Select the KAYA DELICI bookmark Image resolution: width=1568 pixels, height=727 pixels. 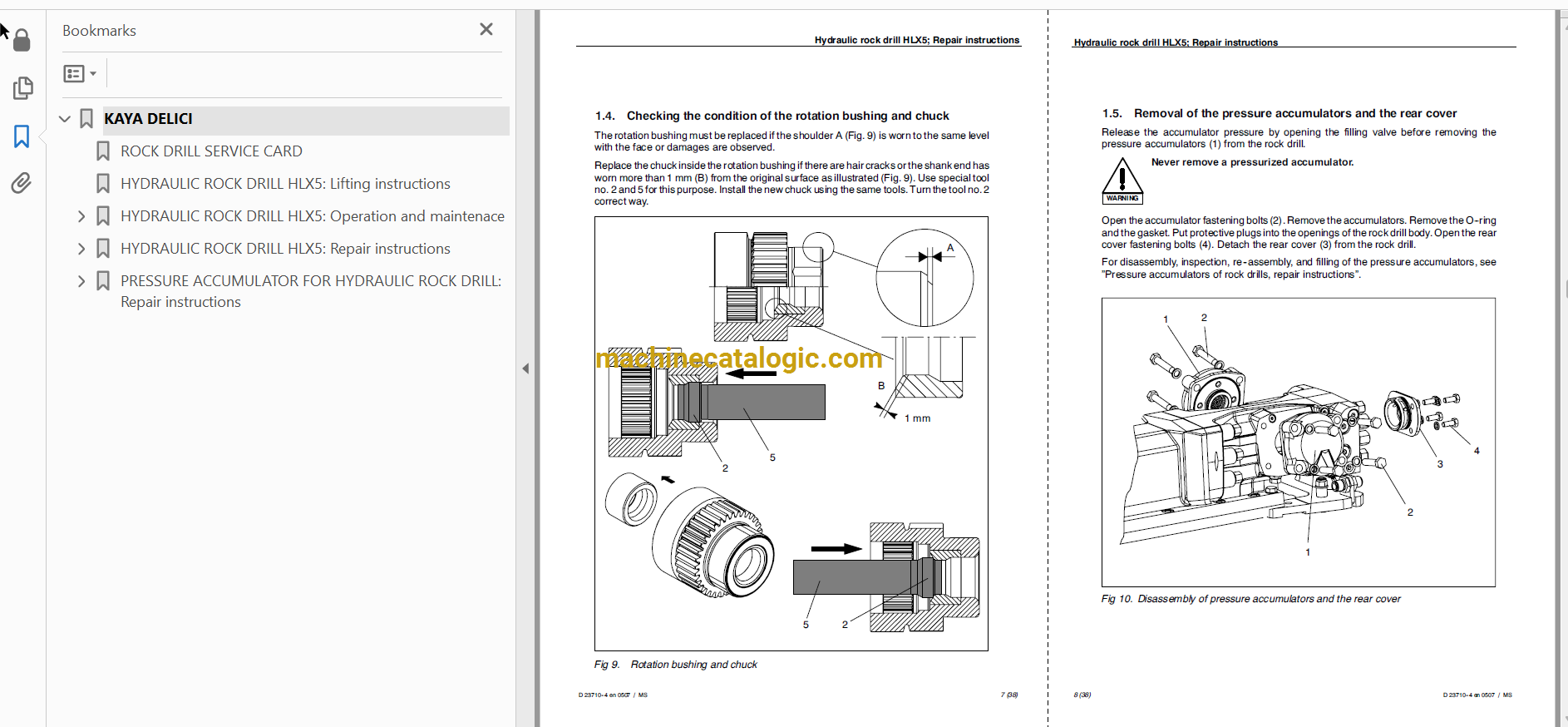(148, 119)
